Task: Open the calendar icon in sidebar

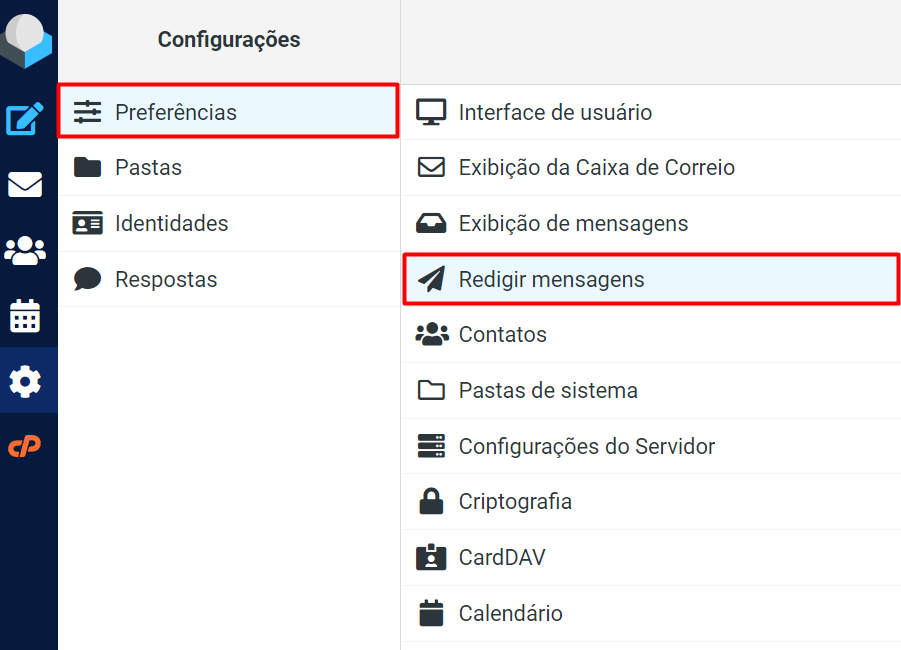Action: pos(26,316)
